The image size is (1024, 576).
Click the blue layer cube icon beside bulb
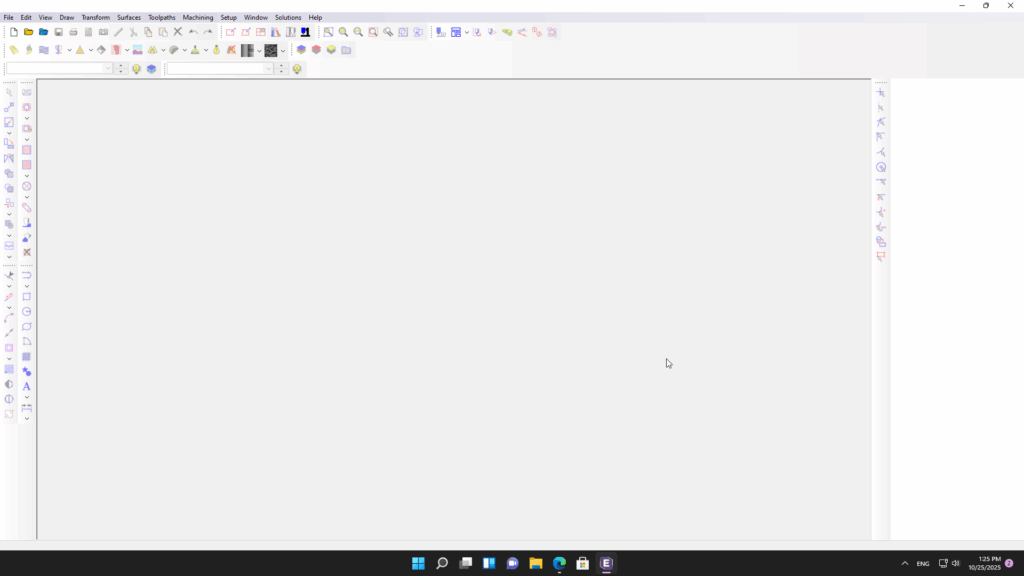click(x=152, y=69)
